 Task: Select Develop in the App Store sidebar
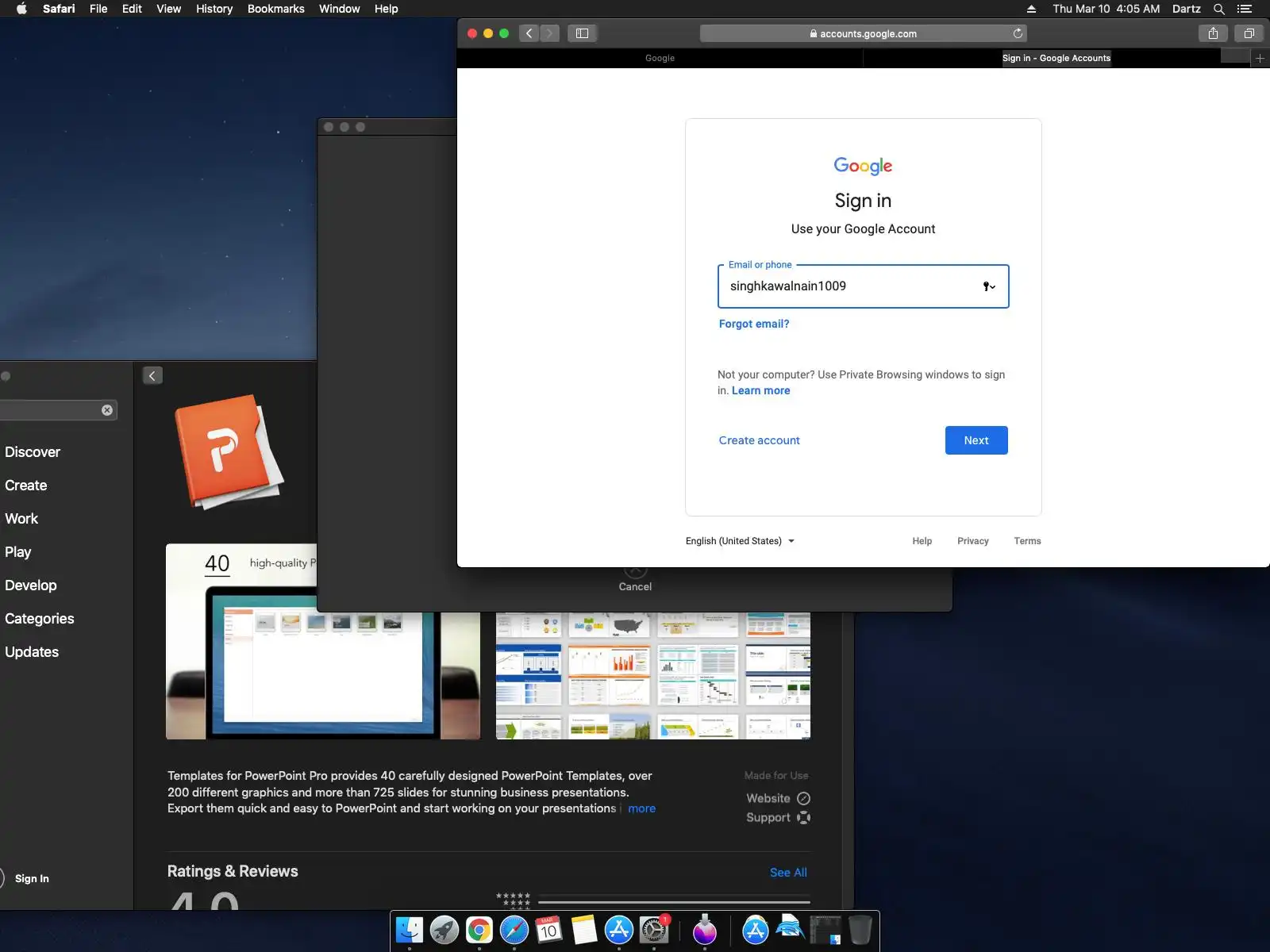pos(31,585)
